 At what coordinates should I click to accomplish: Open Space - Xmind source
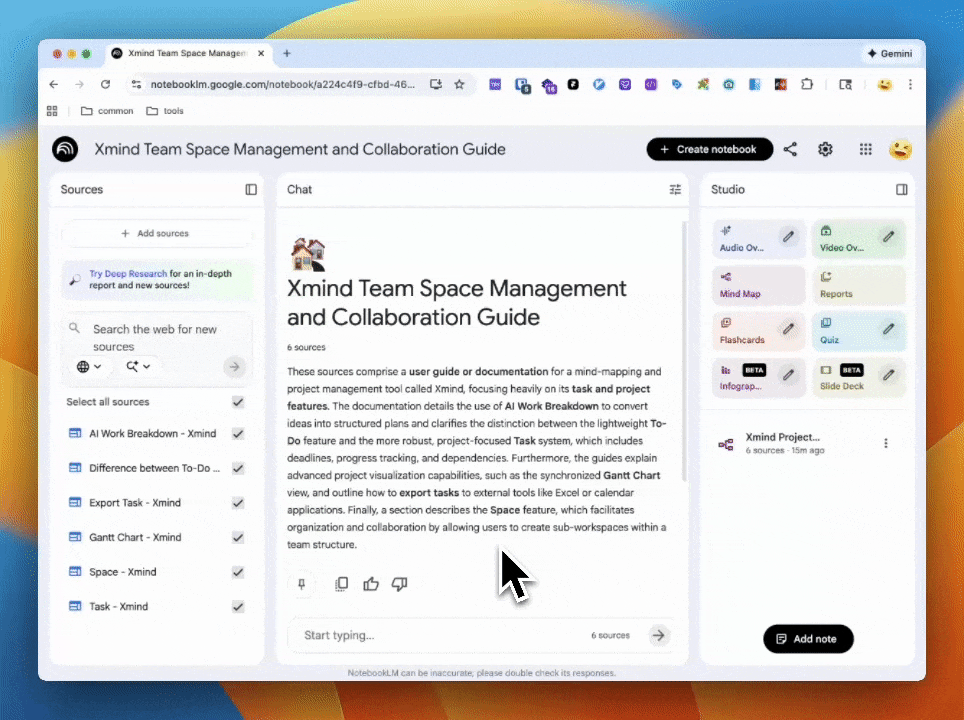coord(122,572)
